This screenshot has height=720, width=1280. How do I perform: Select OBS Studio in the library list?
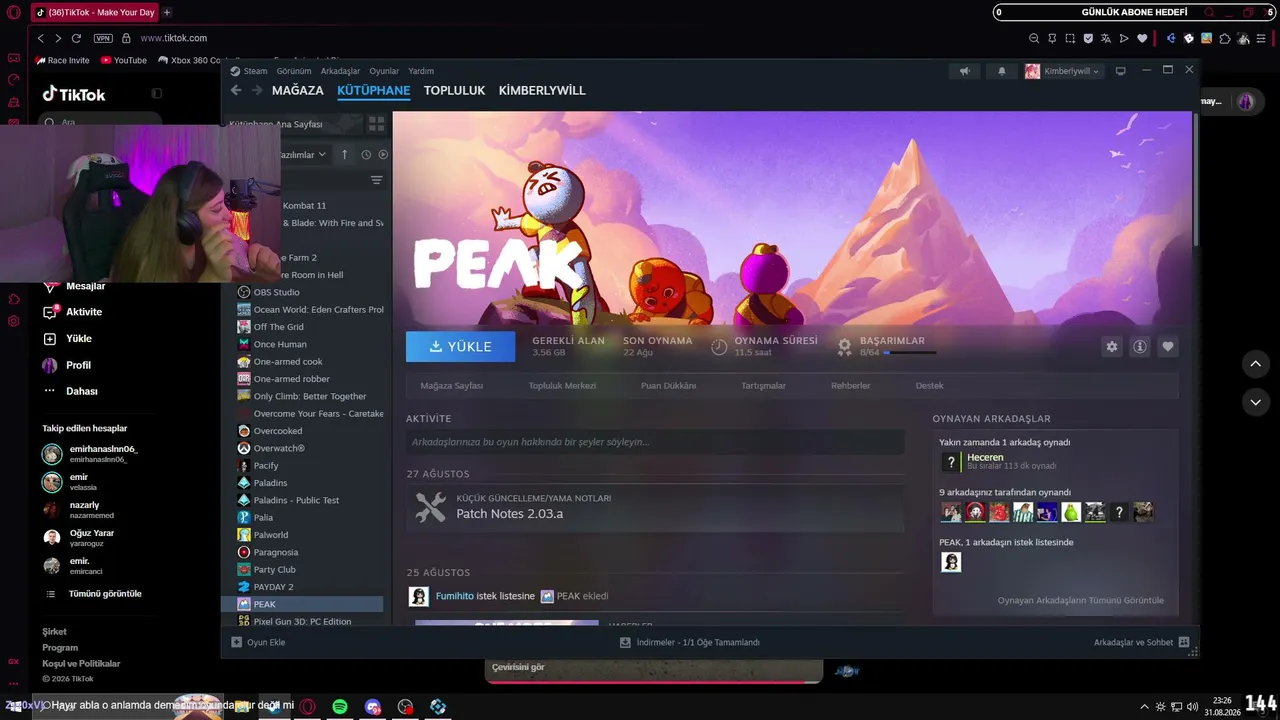[276, 292]
